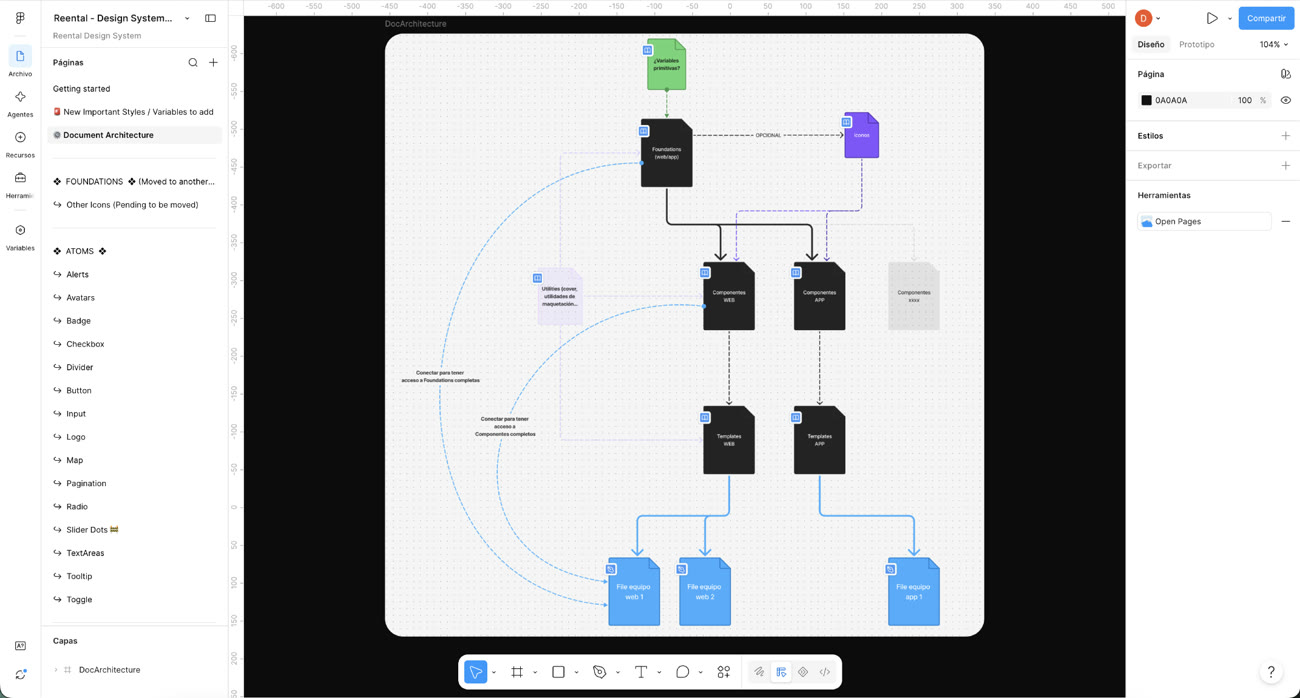Search pages with the magnifier icon

(x=193, y=62)
